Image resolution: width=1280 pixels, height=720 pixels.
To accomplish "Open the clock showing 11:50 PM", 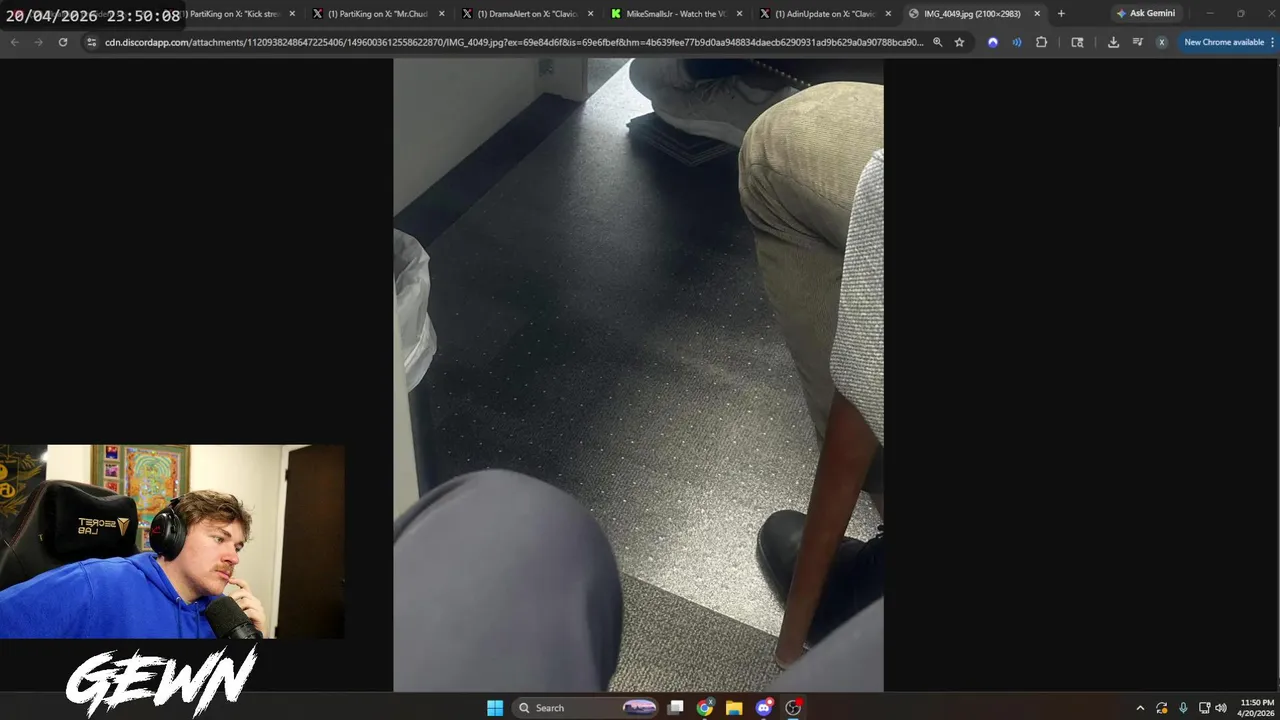I will click(x=1256, y=708).
